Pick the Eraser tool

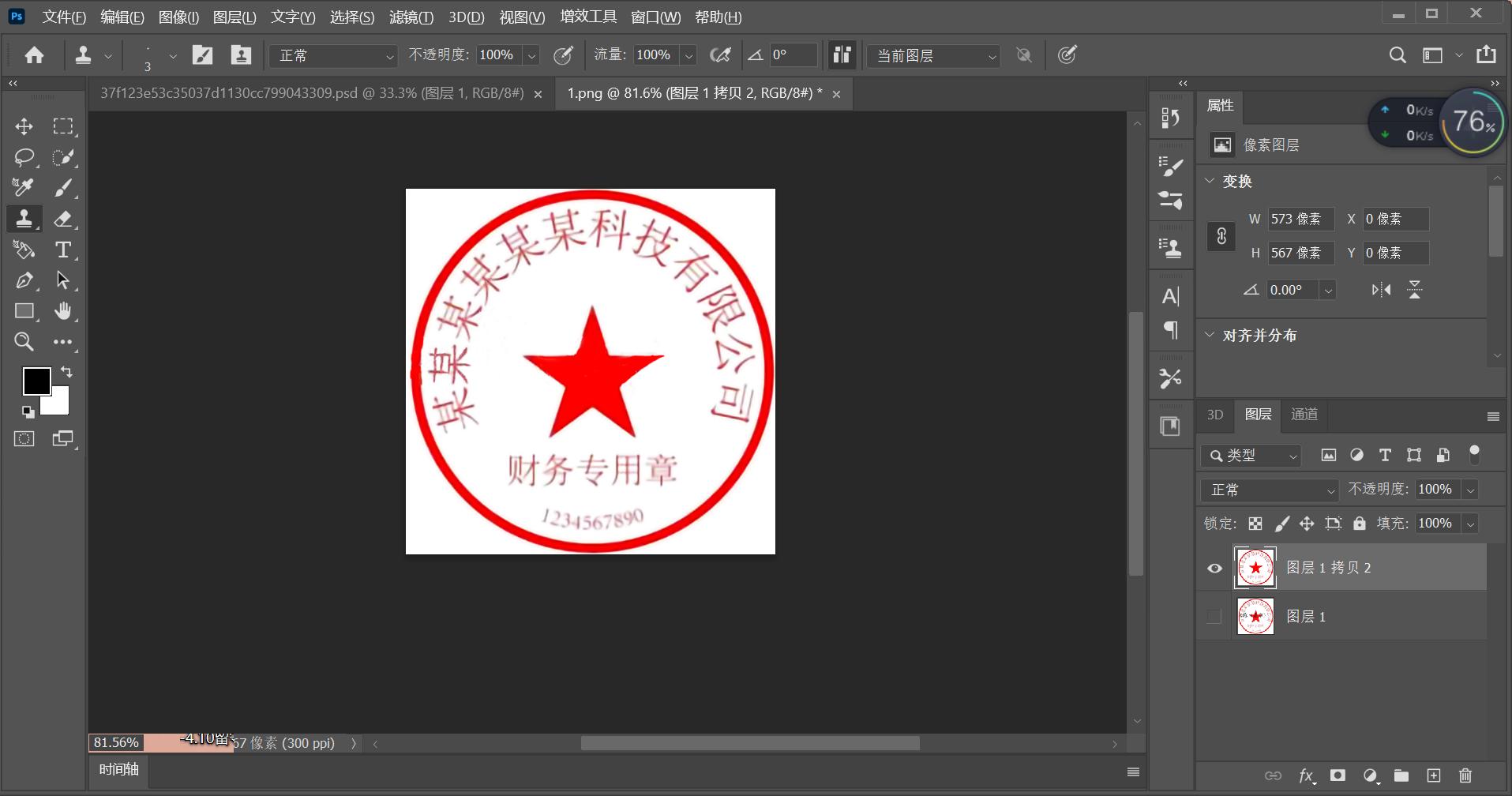tap(64, 218)
